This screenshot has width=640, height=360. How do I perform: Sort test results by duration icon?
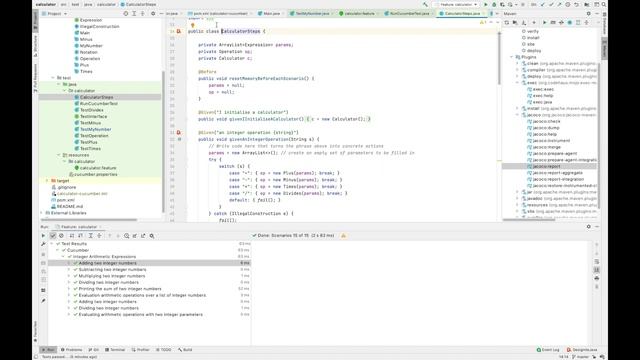pos(80,236)
